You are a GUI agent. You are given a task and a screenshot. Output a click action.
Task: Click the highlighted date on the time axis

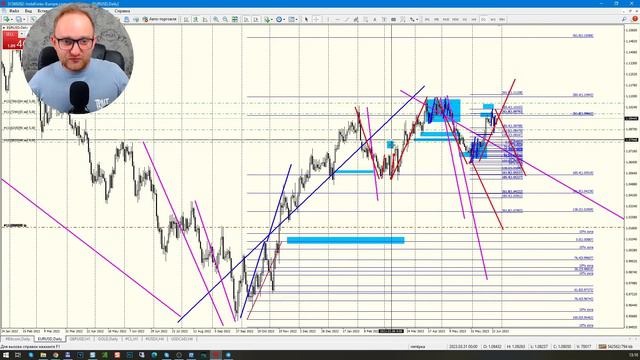pos(391,331)
